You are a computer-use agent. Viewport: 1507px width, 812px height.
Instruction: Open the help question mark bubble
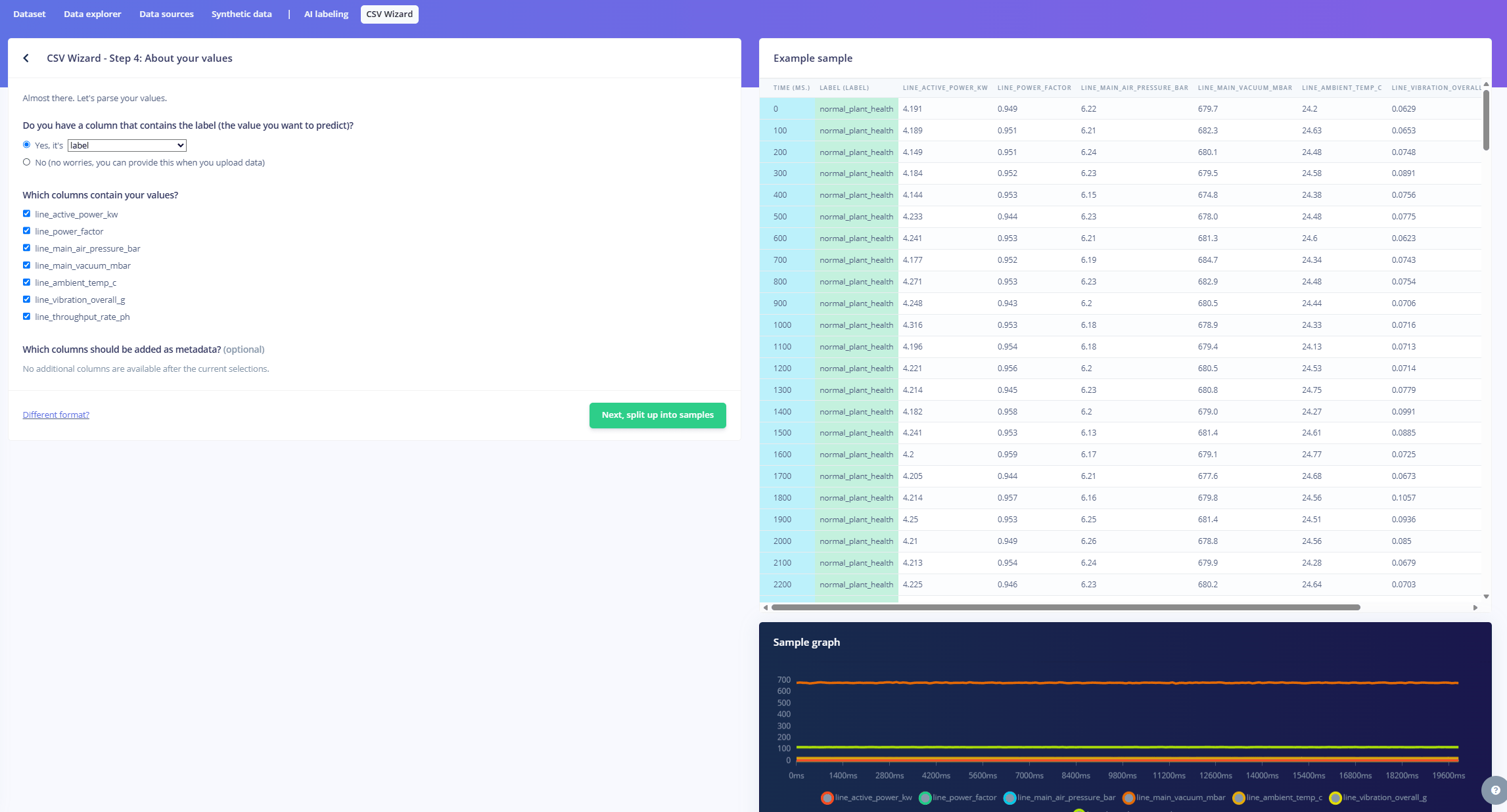click(1495, 790)
